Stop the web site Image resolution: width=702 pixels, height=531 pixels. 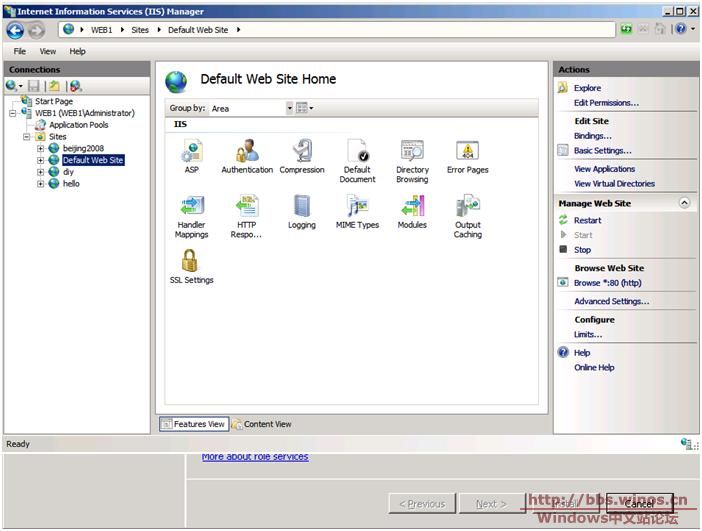[x=582, y=250]
